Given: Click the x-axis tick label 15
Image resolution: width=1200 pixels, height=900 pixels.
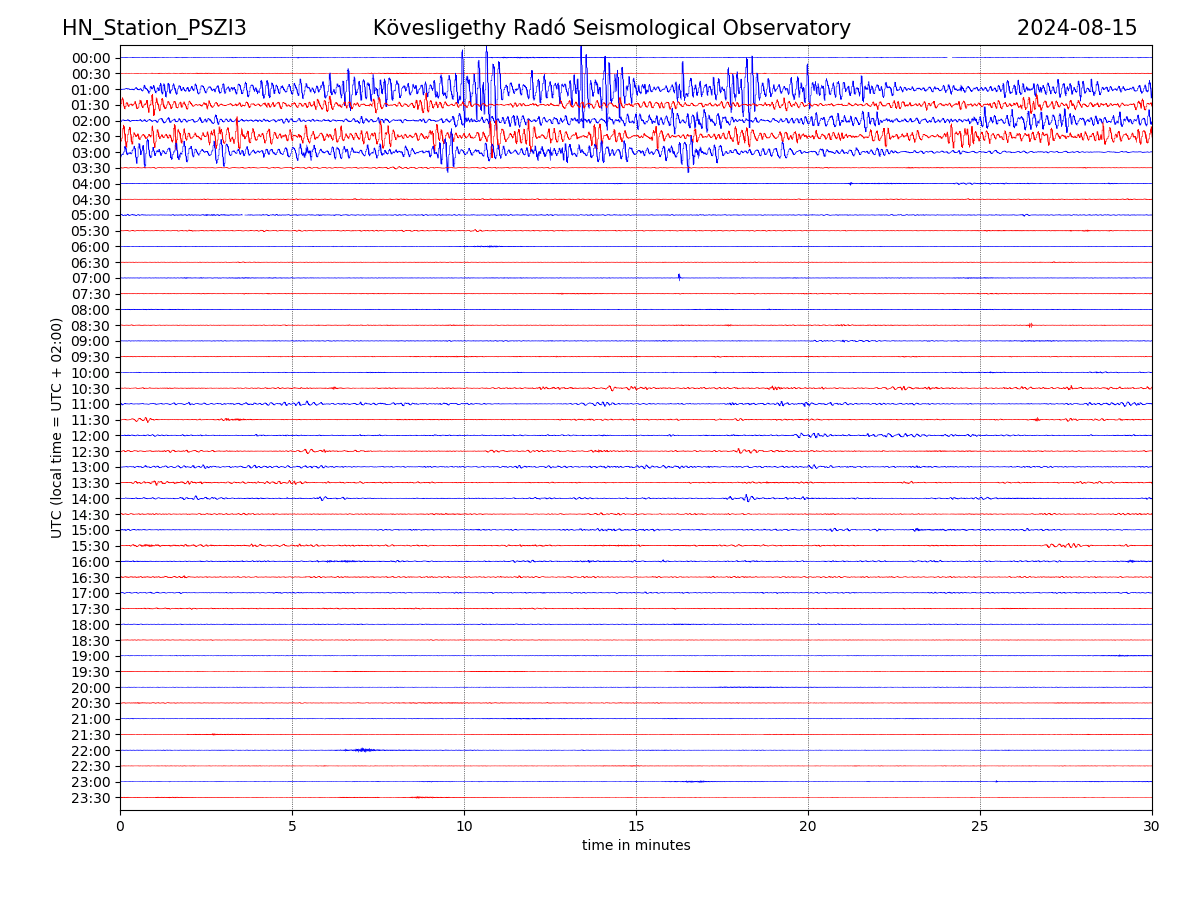Looking at the screenshot, I should [x=636, y=826].
